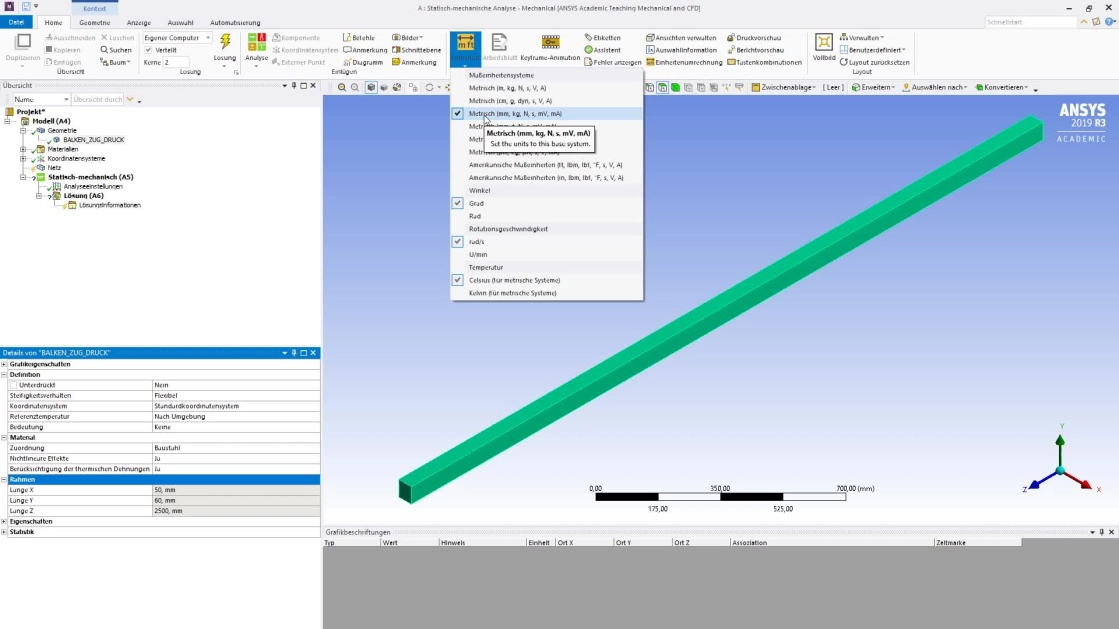Click zoom-in magnifier in viewport toolbar
Screen dimensions: 1119x629
(x=342, y=87)
